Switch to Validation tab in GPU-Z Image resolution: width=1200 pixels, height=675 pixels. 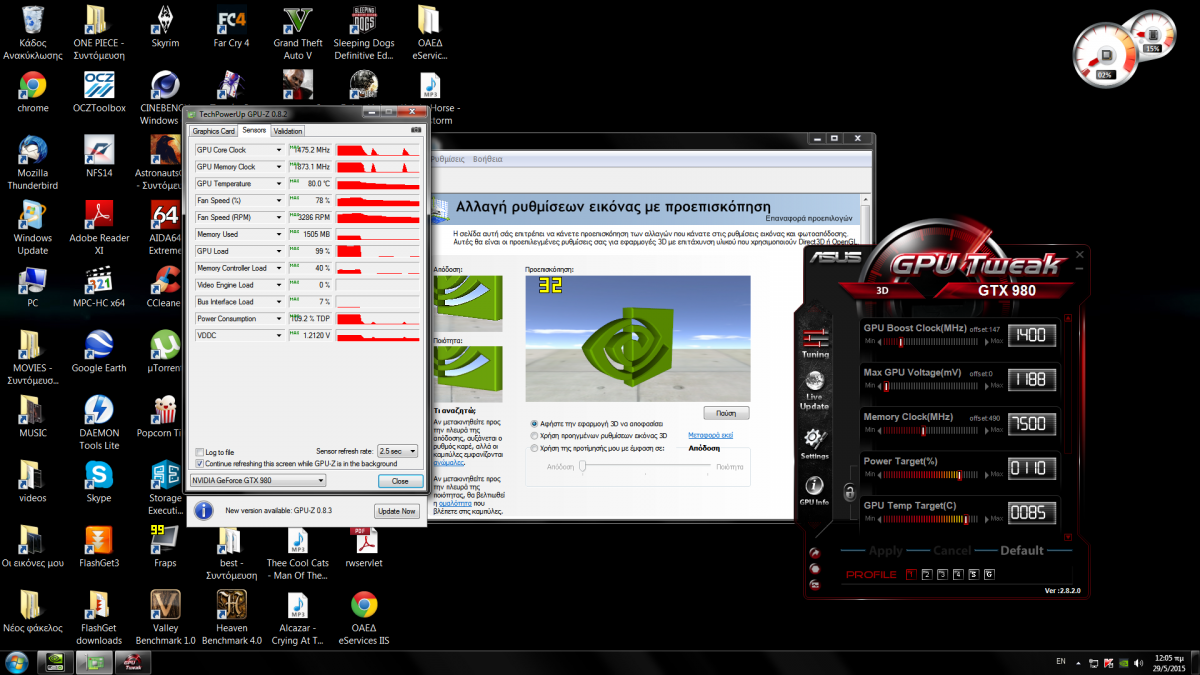287,131
